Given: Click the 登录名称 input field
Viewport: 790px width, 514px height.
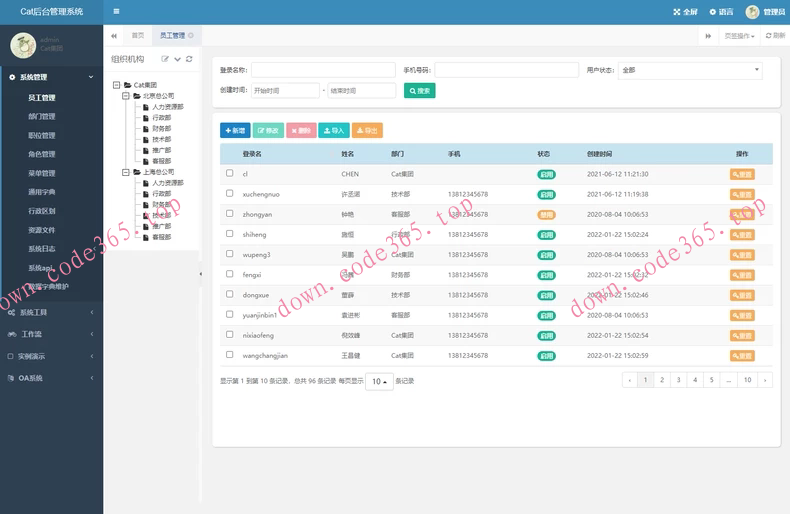Looking at the screenshot, I should tap(323, 70).
